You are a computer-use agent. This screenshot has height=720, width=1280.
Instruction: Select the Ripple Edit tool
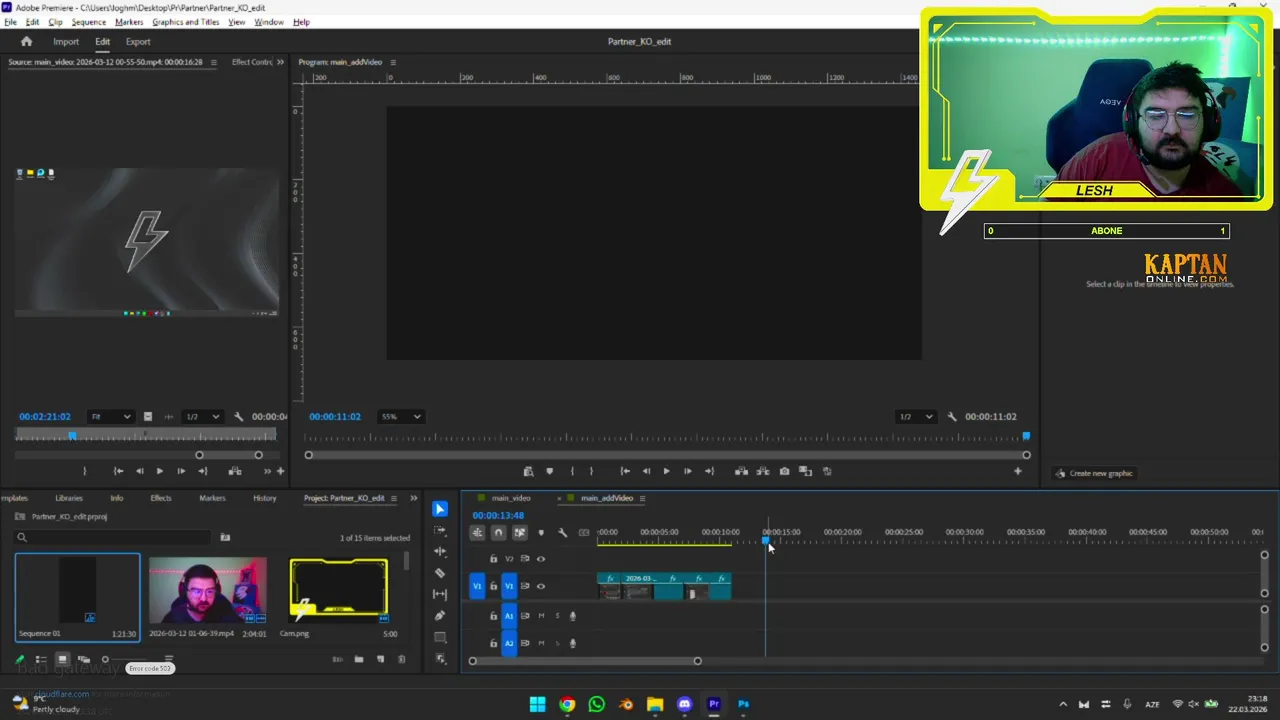[440, 551]
